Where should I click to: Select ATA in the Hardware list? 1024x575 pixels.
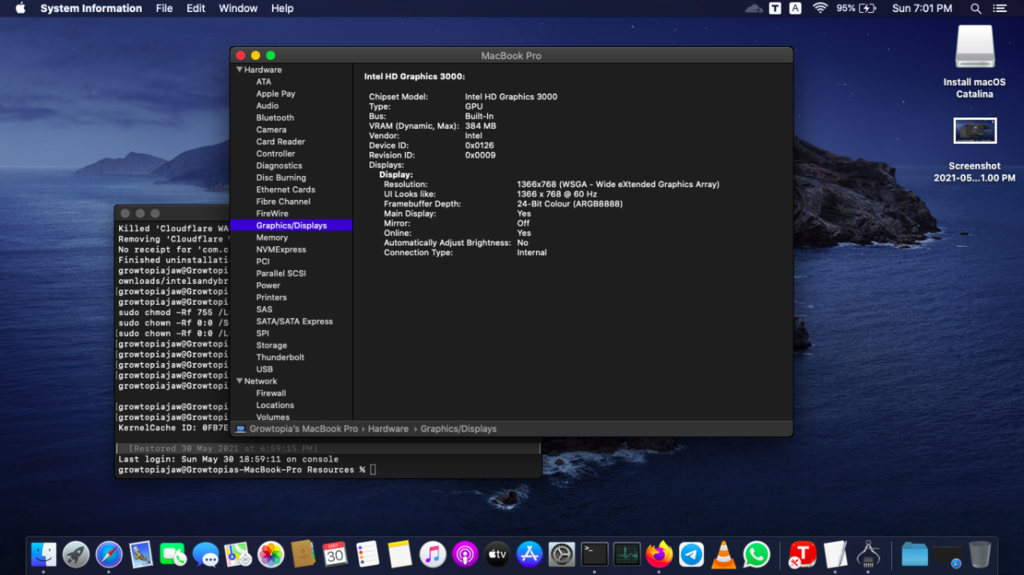pos(263,82)
